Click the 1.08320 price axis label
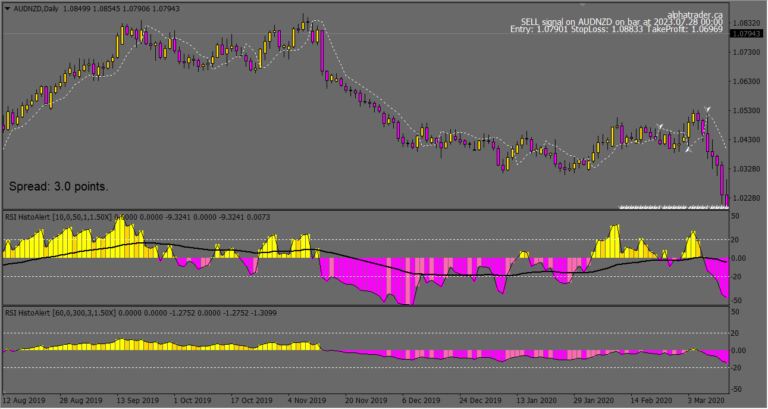Image resolution: width=768 pixels, height=409 pixels. [x=746, y=21]
